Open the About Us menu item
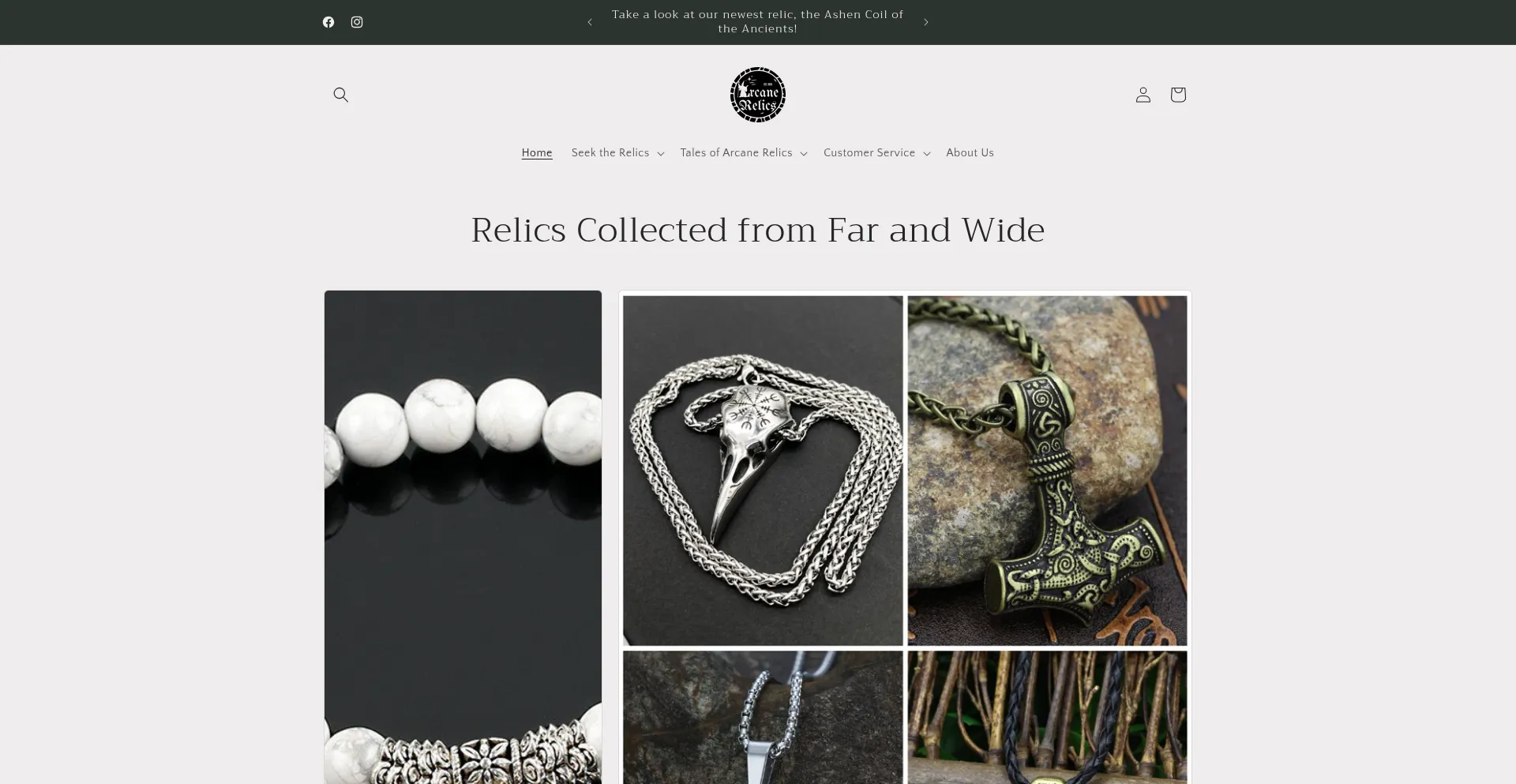The height and width of the screenshot is (784, 1516). (x=970, y=153)
